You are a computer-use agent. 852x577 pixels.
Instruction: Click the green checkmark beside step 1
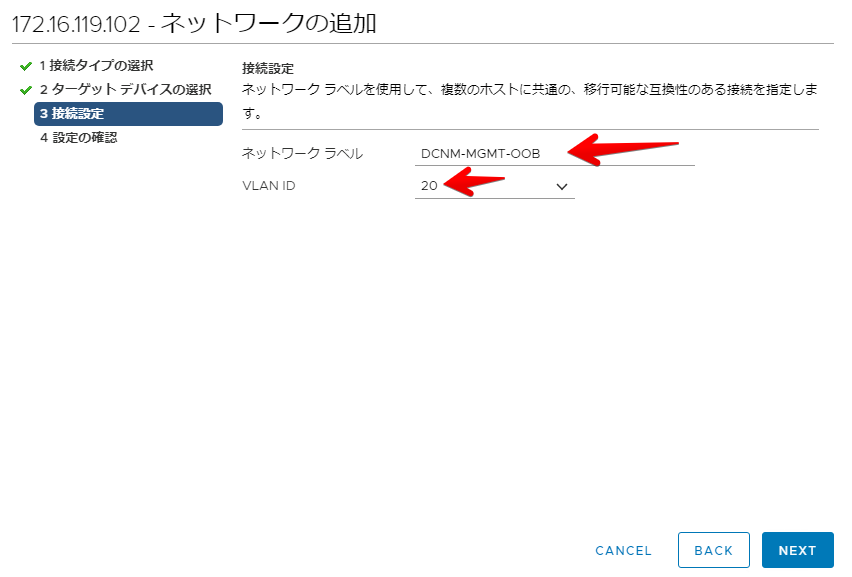coord(26,66)
